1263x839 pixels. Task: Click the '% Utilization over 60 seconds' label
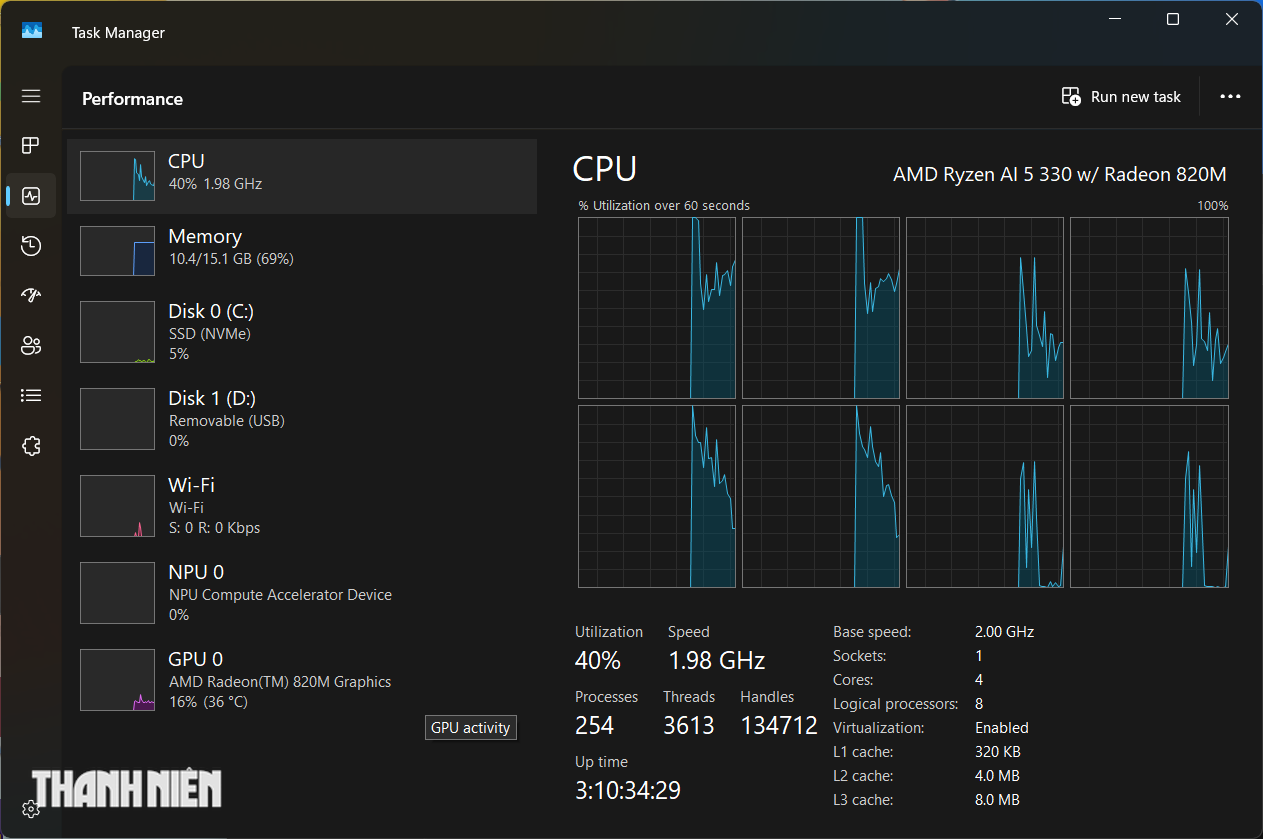[x=664, y=206]
